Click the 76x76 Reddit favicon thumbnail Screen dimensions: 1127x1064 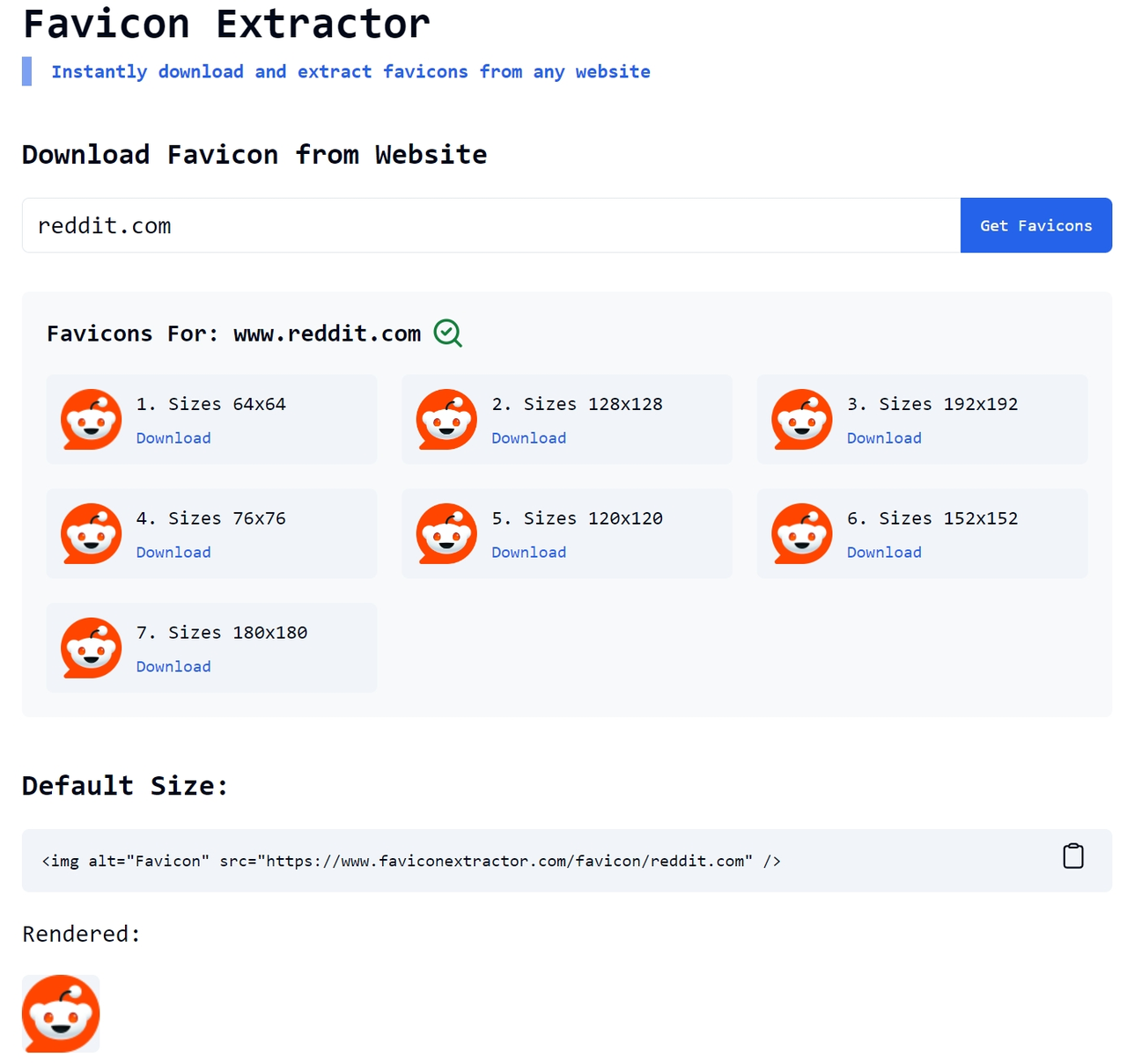[91, 533]
